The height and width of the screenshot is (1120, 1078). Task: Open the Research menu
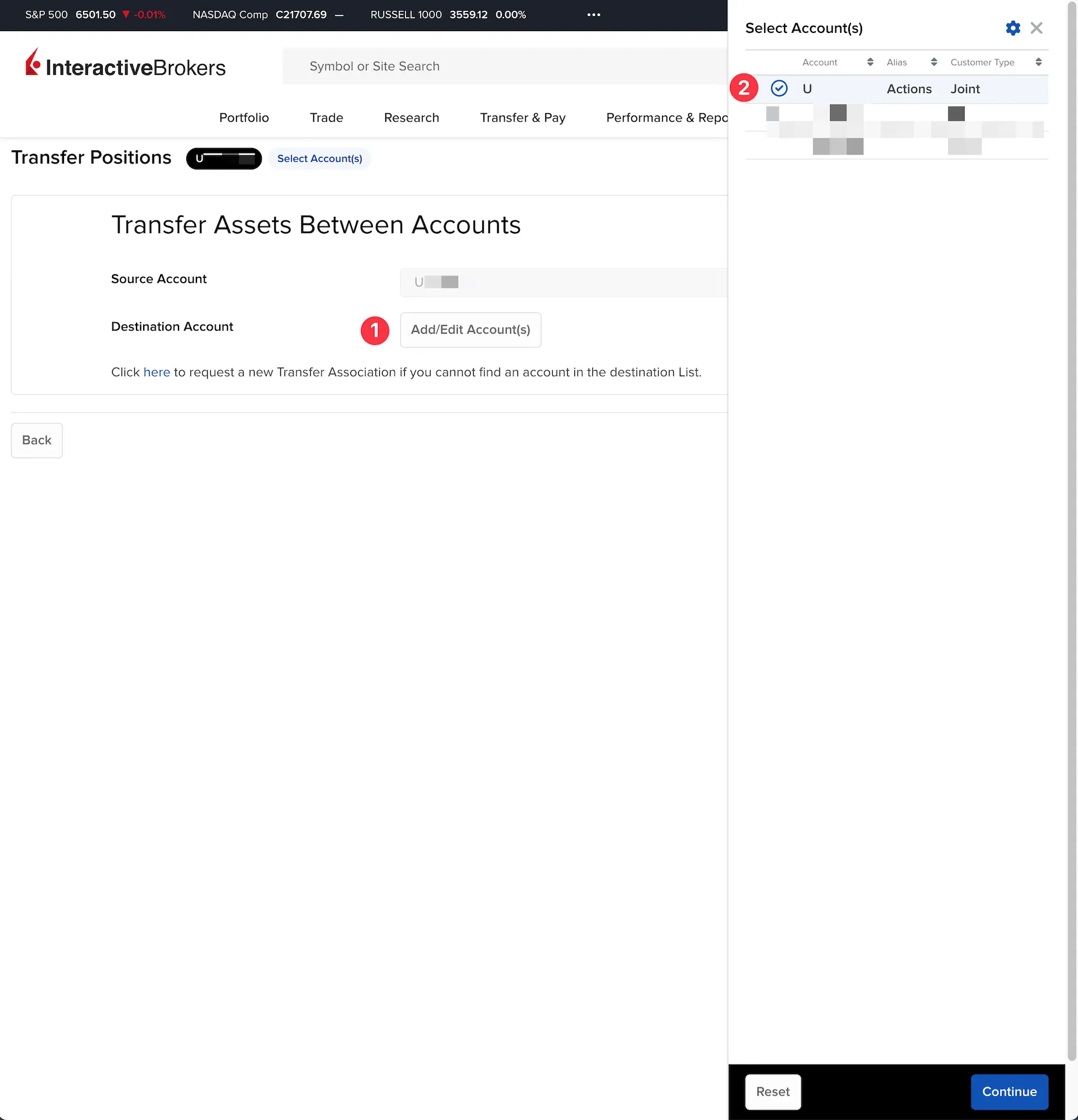pyautogui.click(x=411, y=118)
